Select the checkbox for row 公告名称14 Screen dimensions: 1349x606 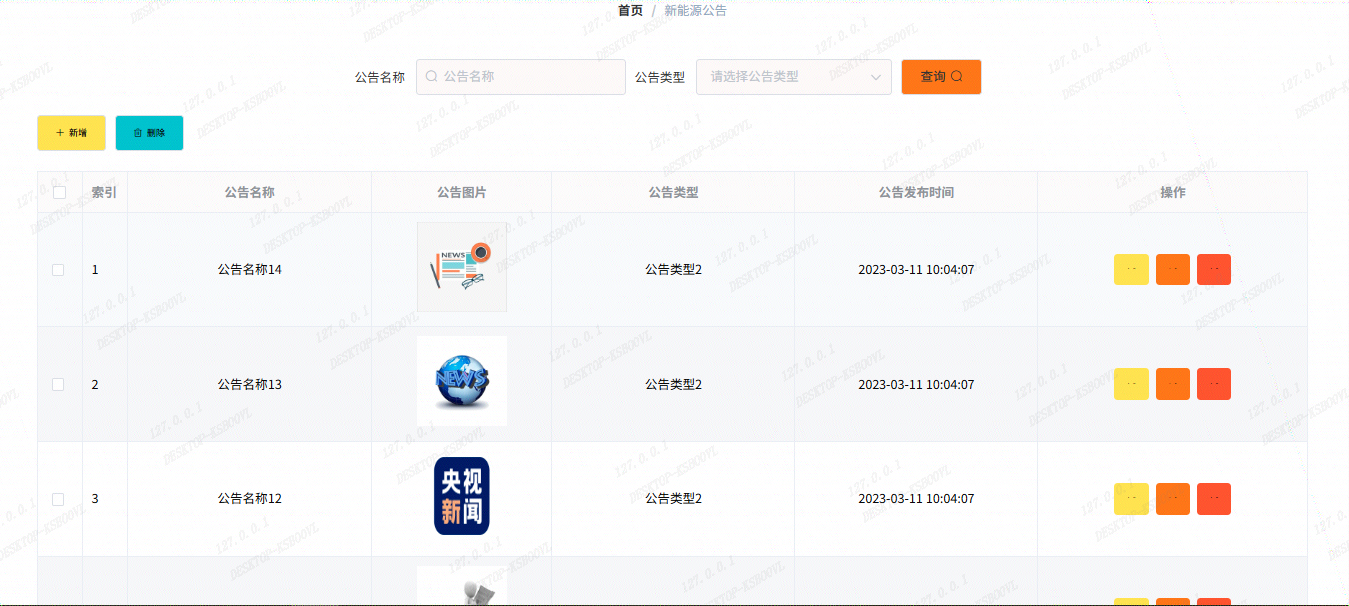pos(58,270)
